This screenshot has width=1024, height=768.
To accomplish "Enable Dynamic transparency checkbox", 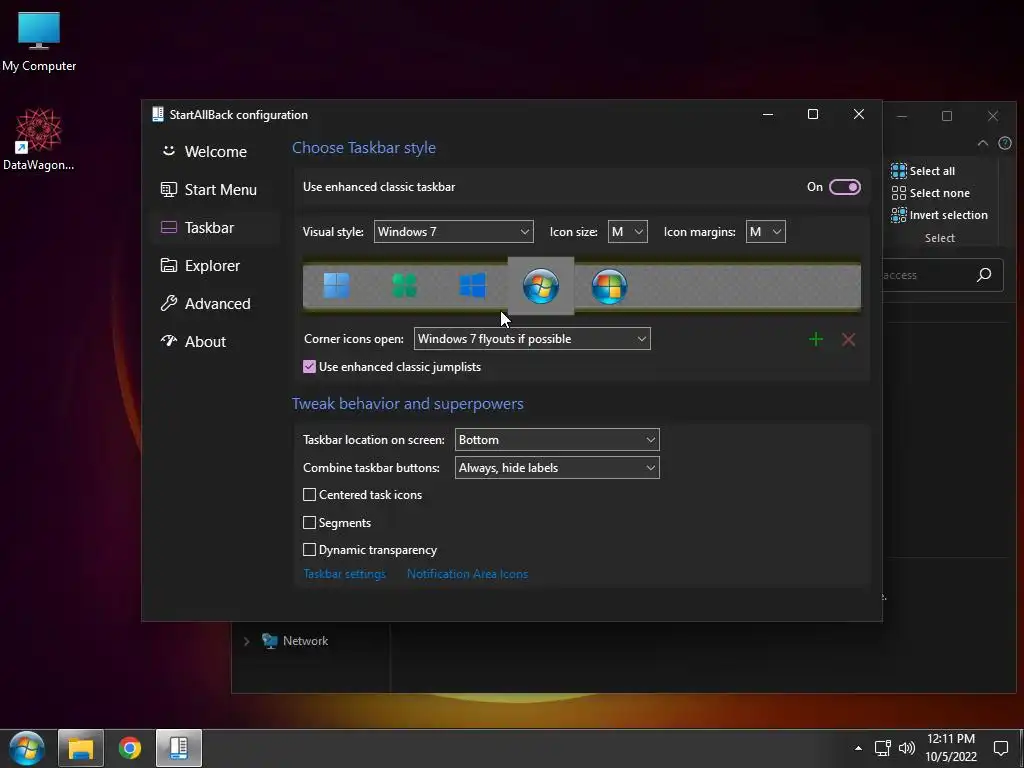I will pyautogui.click(x=310, y=550).
